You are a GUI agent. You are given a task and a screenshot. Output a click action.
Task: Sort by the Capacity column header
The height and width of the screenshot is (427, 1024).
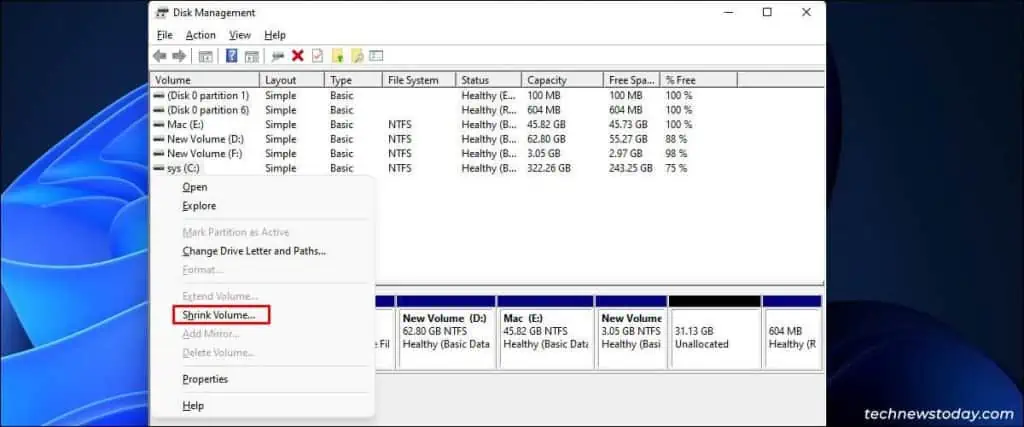pos(563,80)
